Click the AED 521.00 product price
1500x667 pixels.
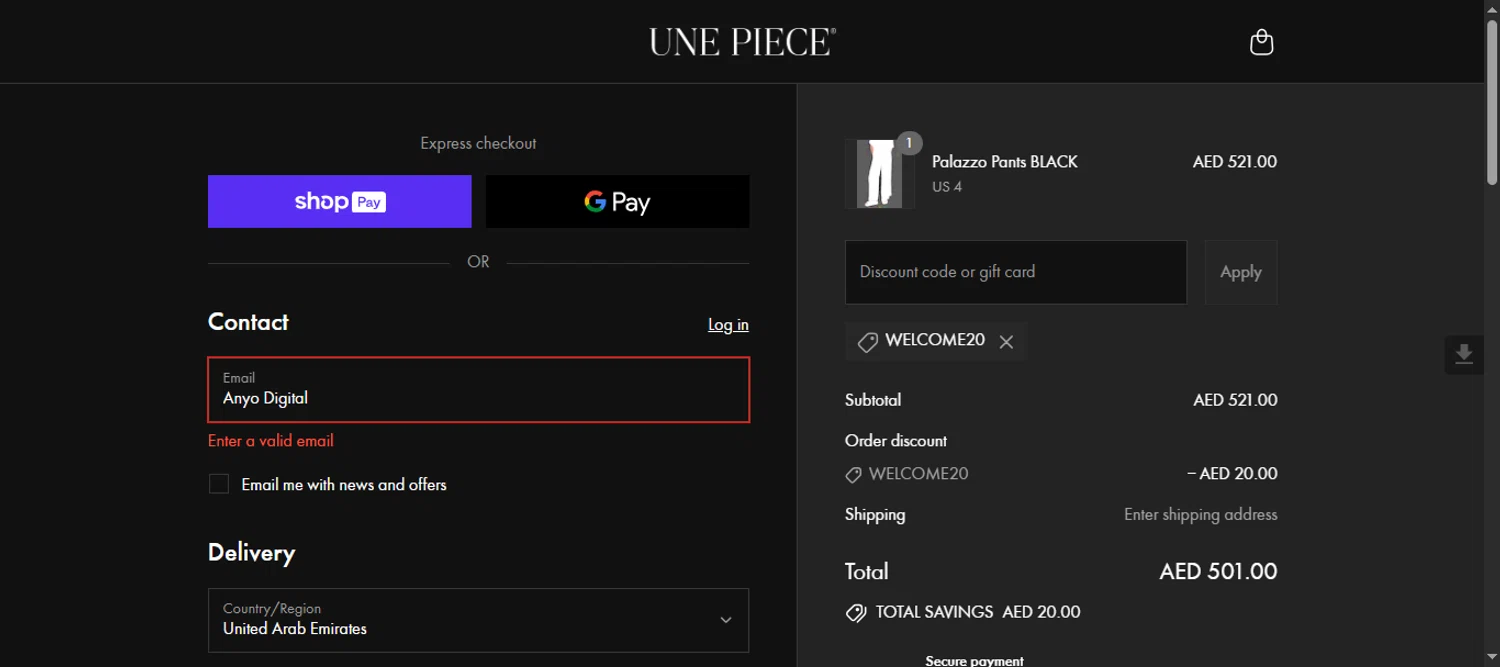click(x=1234, y=161)
